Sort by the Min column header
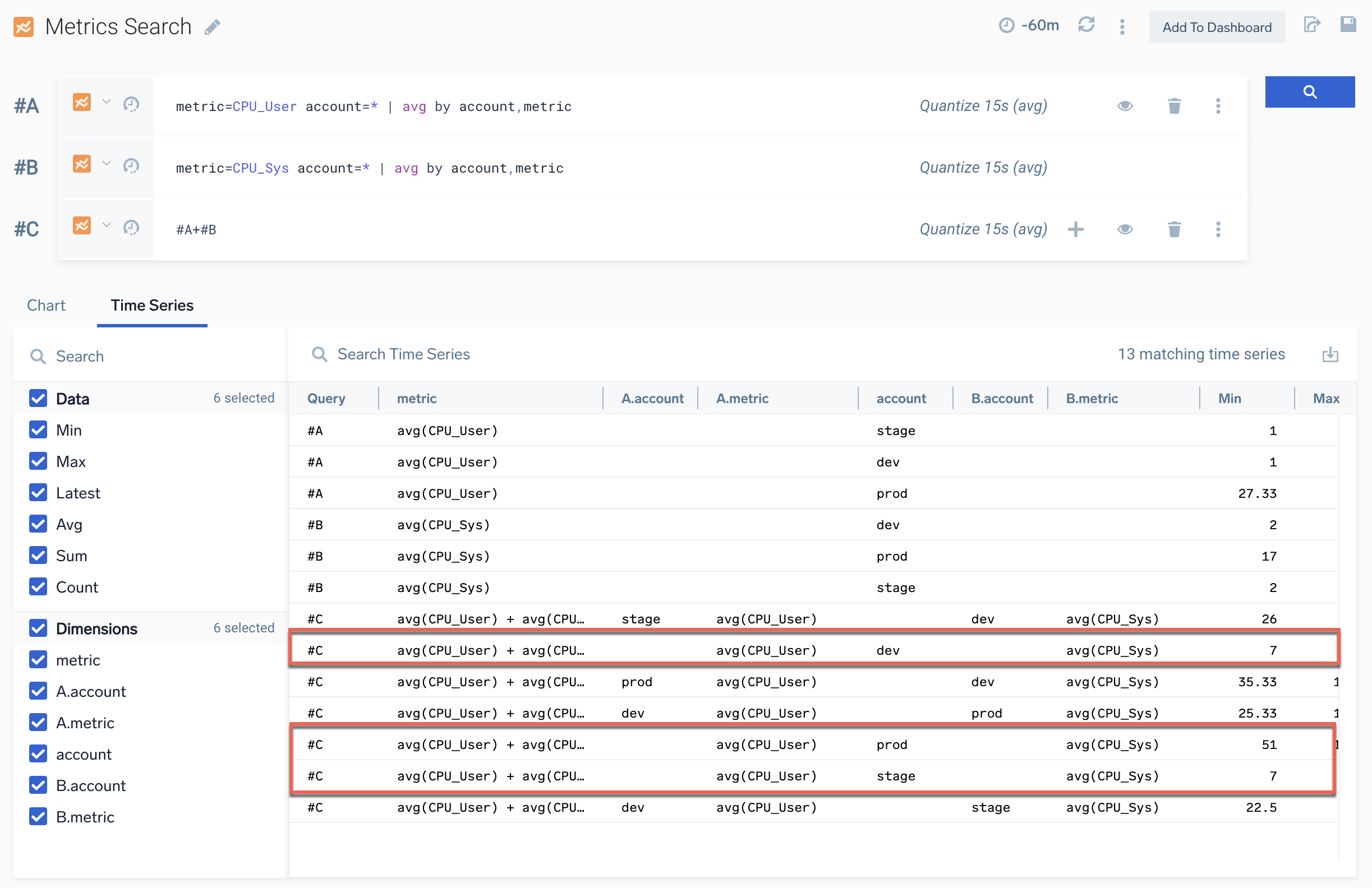1372x888 pixels. point(1229,399)
